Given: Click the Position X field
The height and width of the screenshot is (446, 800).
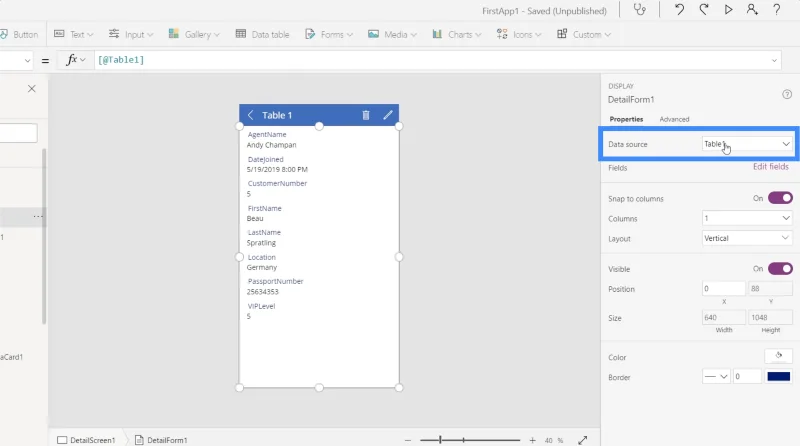Looking at the screenshot, I should pyautogui.click(x=723, y=289).
